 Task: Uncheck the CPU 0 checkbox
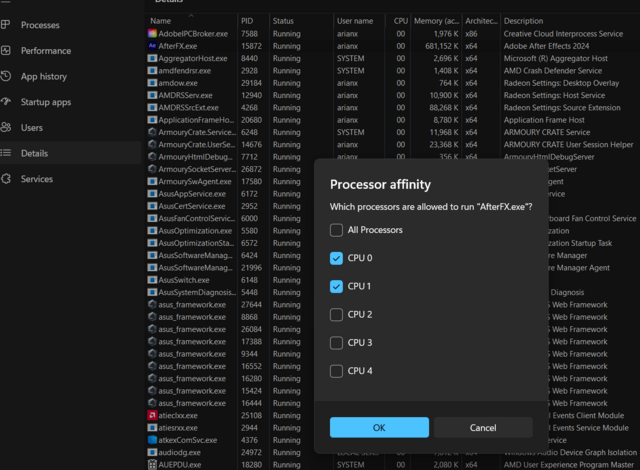[336, 258]
